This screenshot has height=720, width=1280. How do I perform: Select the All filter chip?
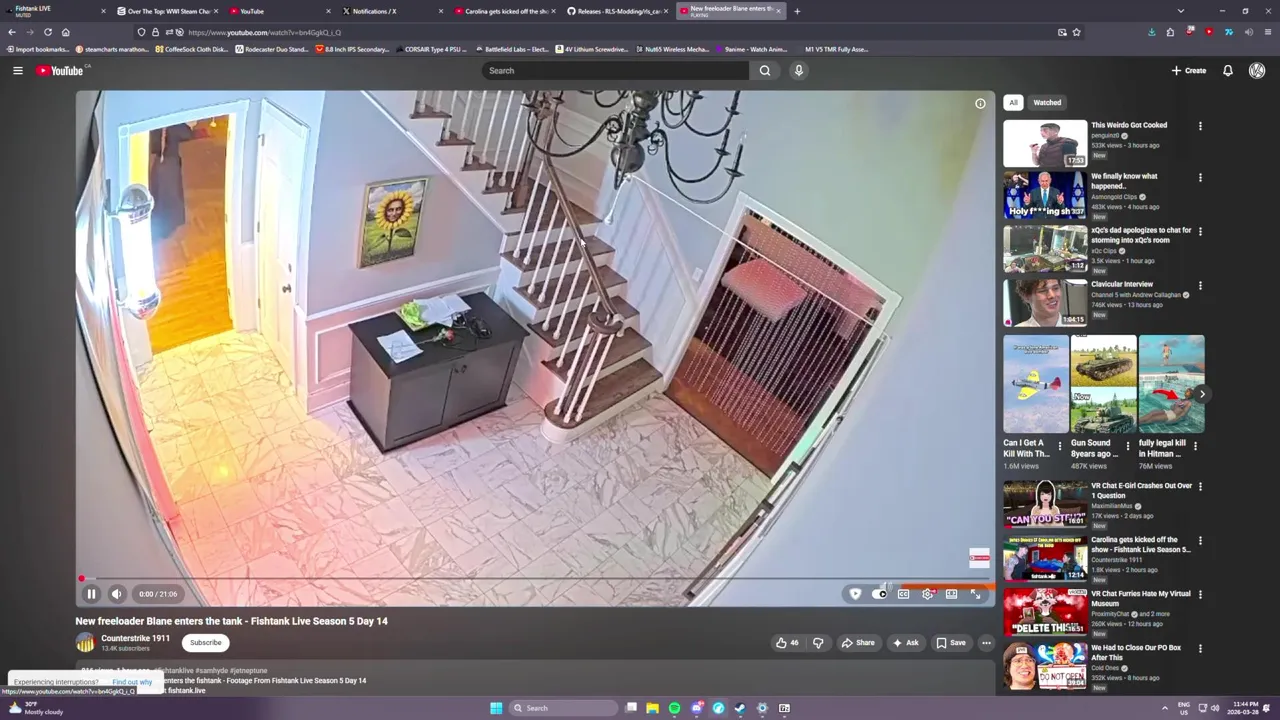[x=1013, y=102]
